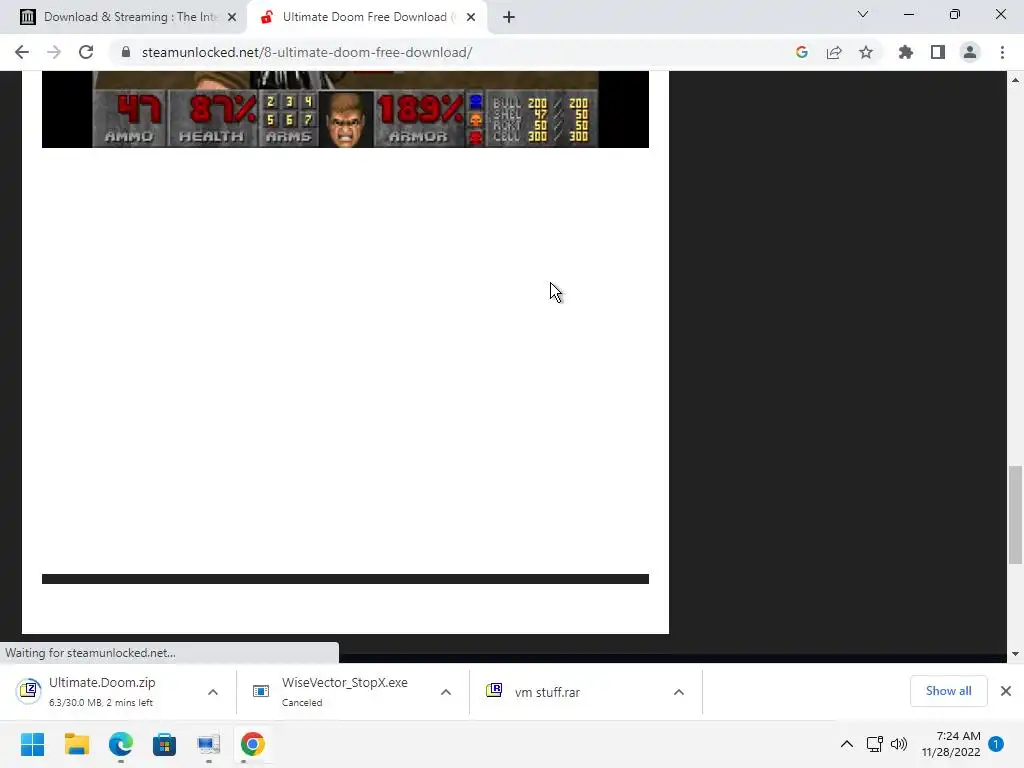Open the Extensions puzzle icon
The image size is (1024, 768).
(906, 52)
